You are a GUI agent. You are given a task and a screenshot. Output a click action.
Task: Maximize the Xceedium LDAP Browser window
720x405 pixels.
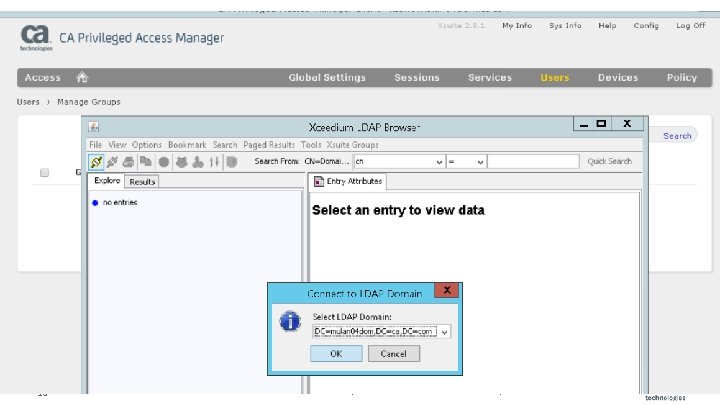(601, 124)
